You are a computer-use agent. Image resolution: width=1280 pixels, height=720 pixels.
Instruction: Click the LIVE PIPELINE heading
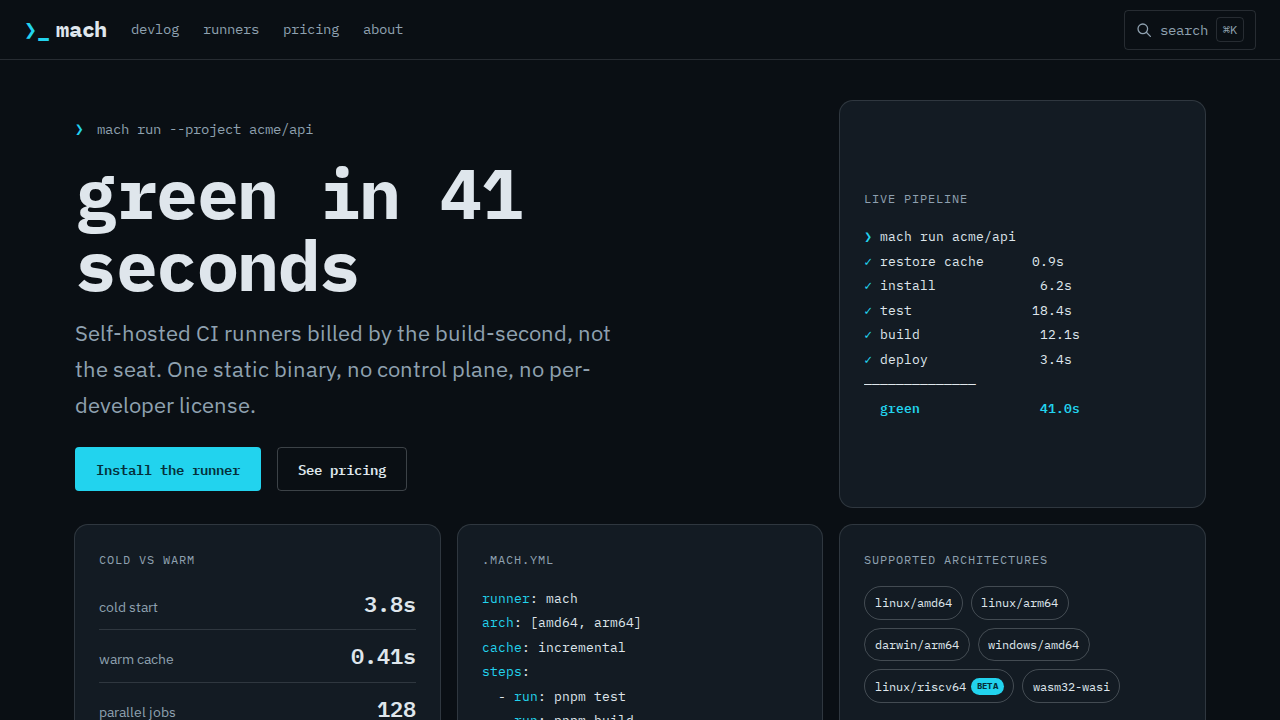(916, 199)
